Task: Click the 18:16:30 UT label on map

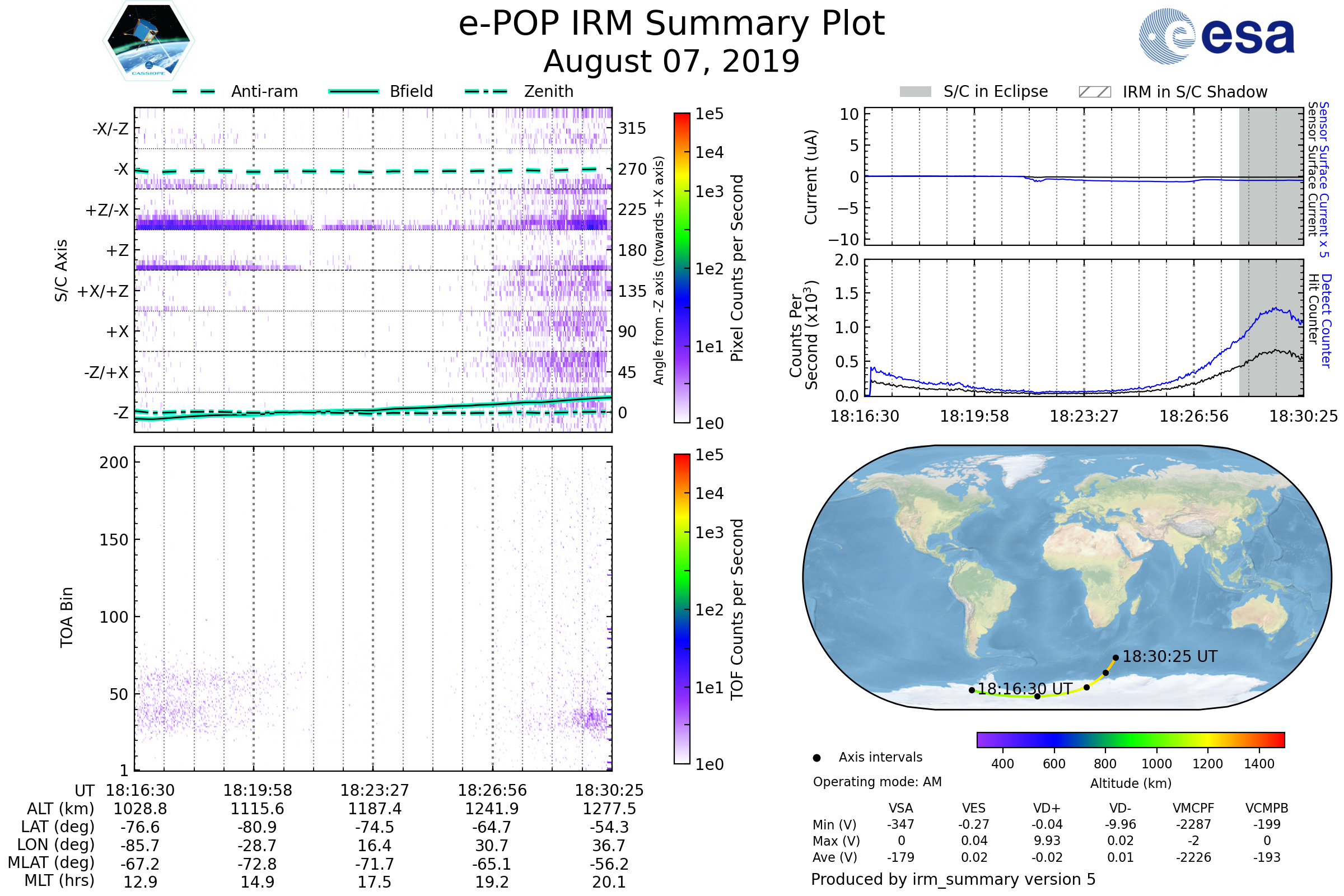Action: [1025, 689]
